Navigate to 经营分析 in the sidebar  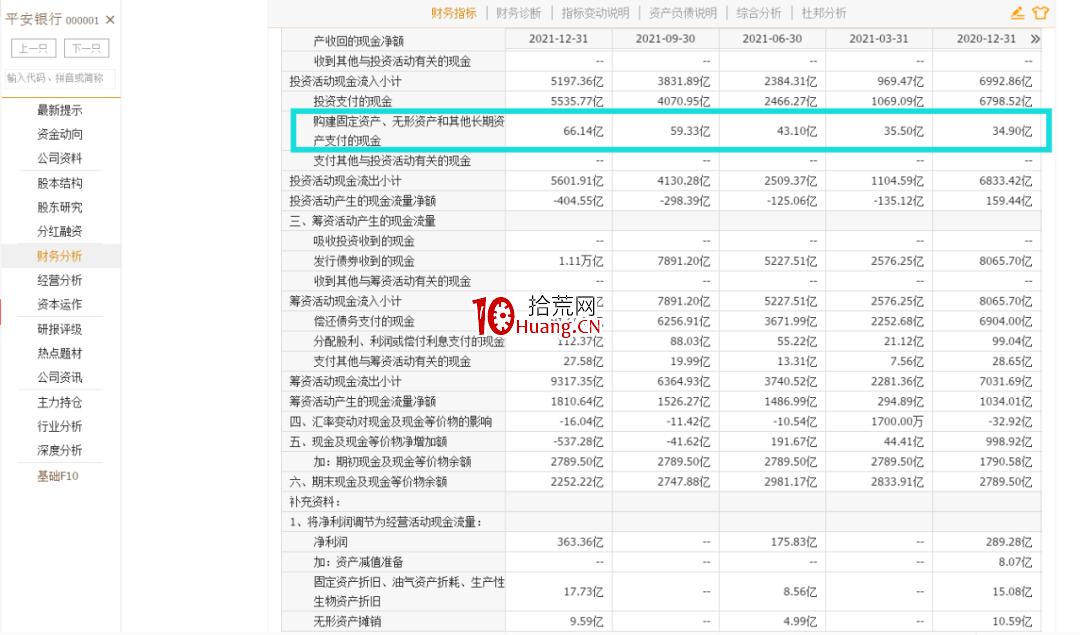click(60, 280)
